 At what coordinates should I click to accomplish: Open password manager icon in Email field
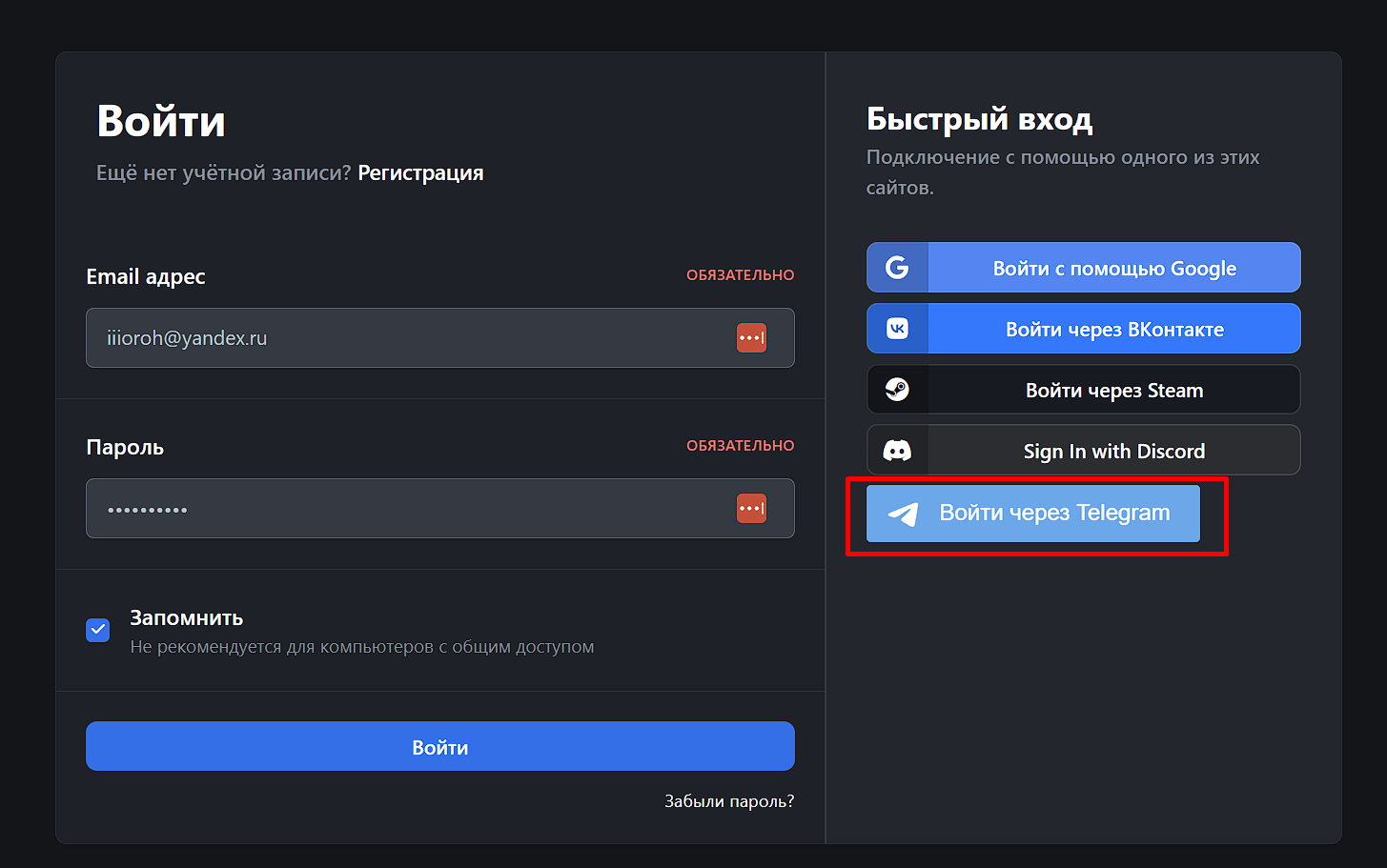[751, 338]
